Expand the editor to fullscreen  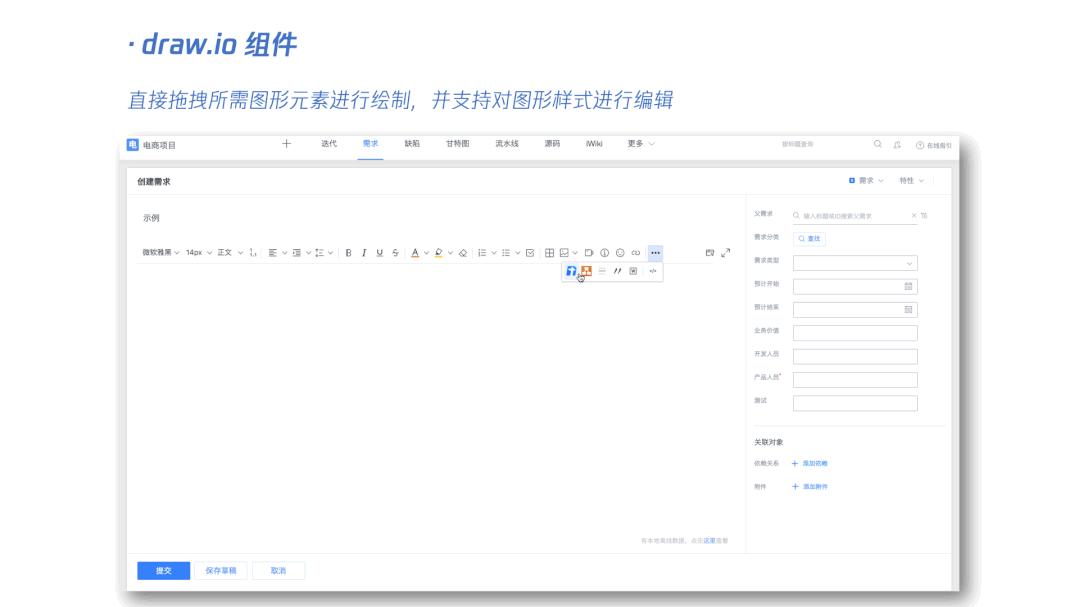[726, 253]
